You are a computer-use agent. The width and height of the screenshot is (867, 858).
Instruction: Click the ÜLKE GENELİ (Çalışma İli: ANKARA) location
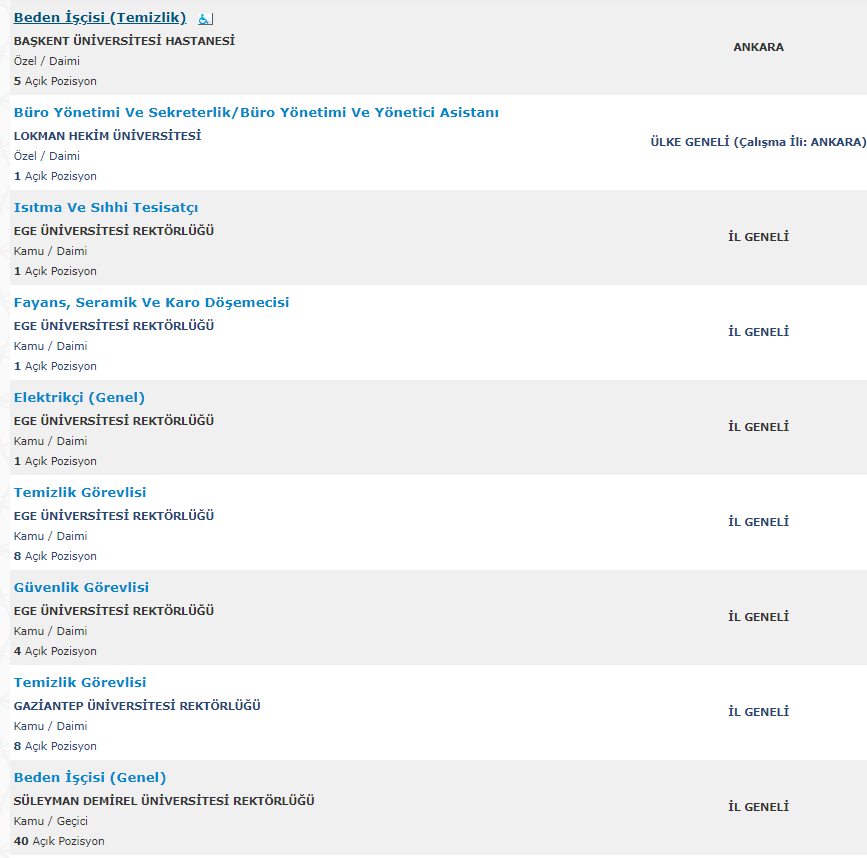point(758,142)
